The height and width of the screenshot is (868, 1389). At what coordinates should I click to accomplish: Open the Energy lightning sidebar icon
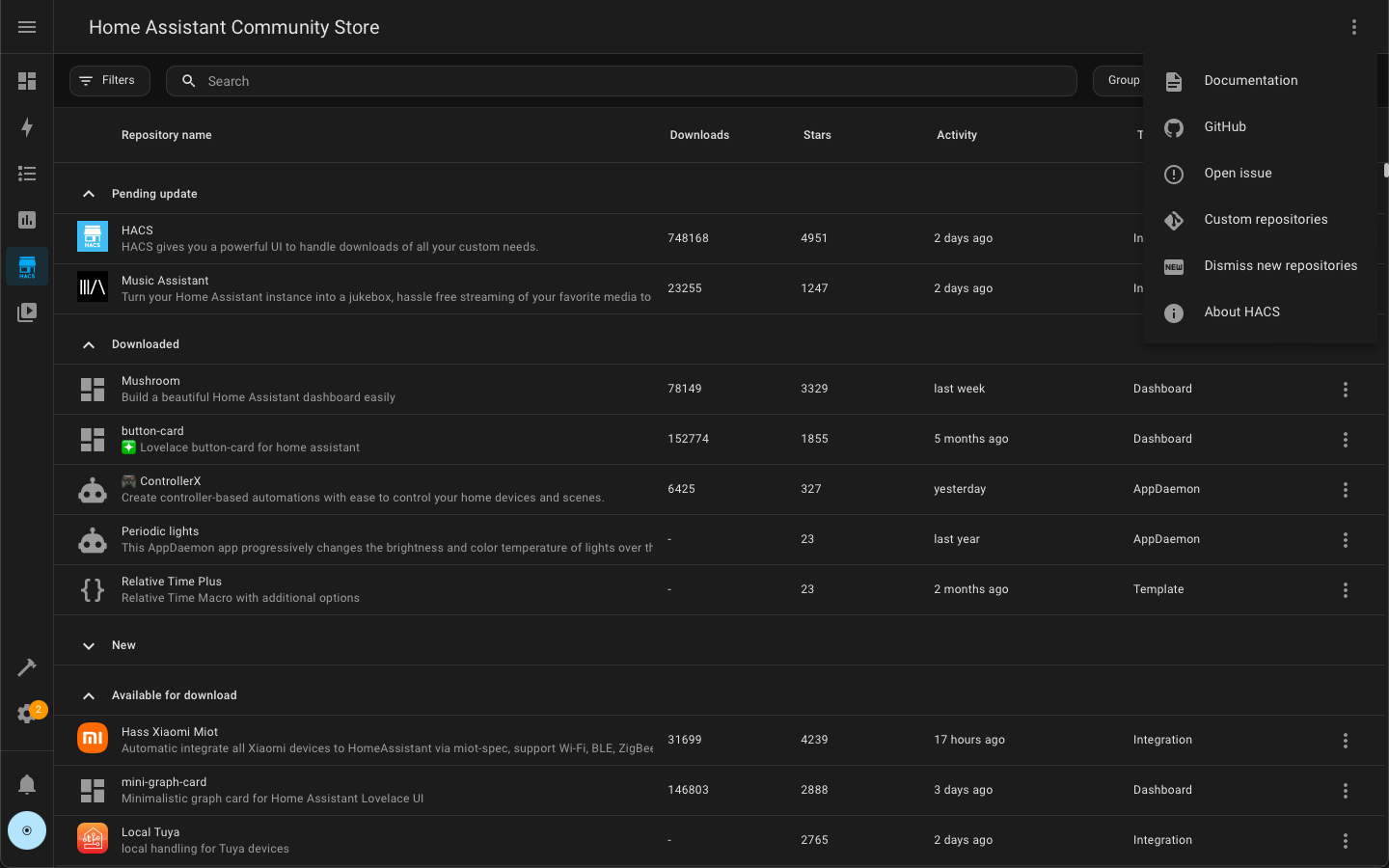click(27, 127)
